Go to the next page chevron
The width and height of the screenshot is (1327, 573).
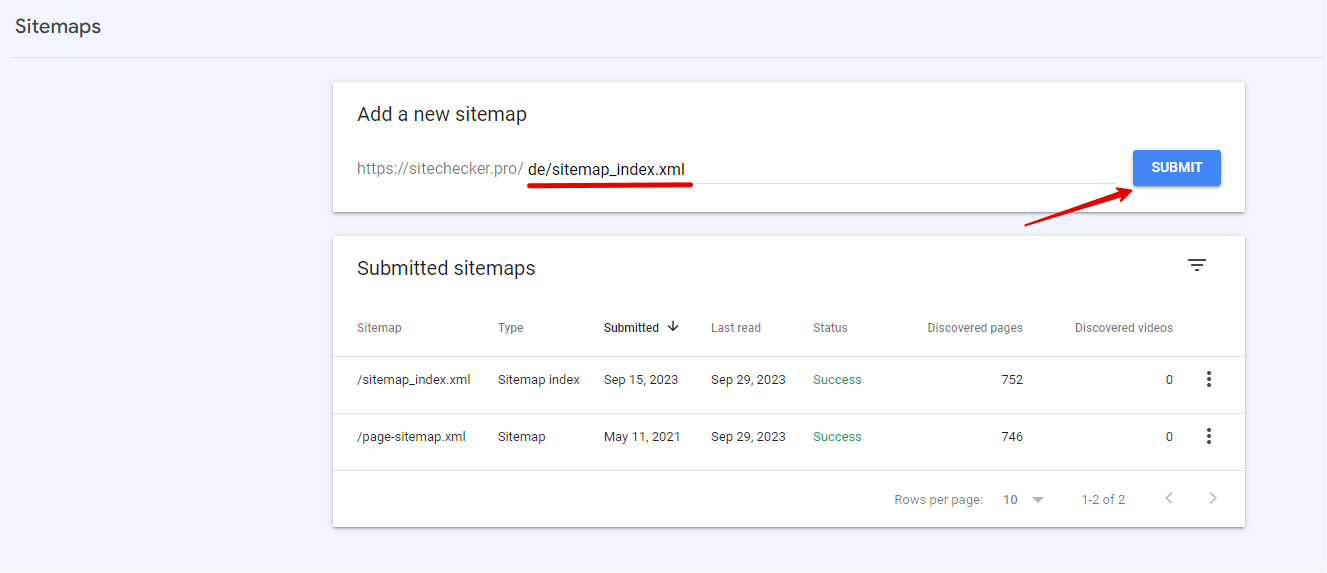click(x=1213, y=498)
